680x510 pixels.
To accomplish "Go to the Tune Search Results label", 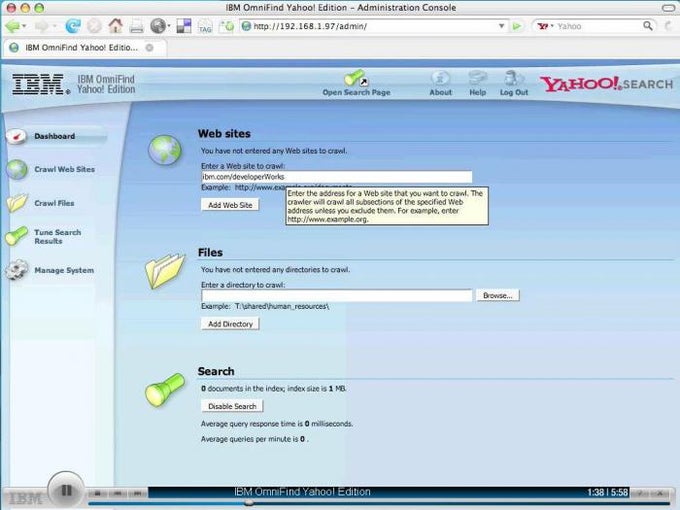I will pos(58,237).
